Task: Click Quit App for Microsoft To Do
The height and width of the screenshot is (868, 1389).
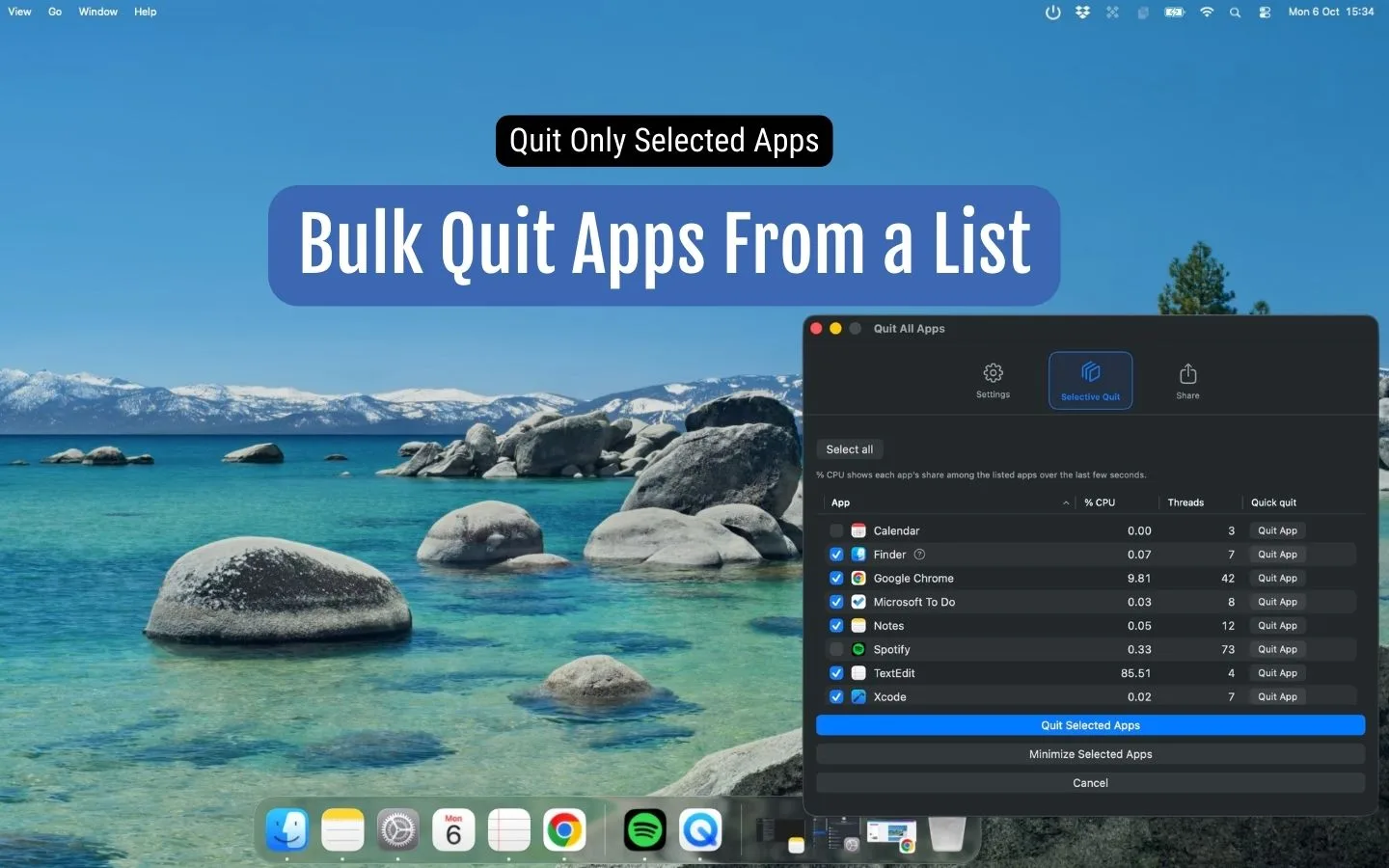Action: coord(1277,602)
